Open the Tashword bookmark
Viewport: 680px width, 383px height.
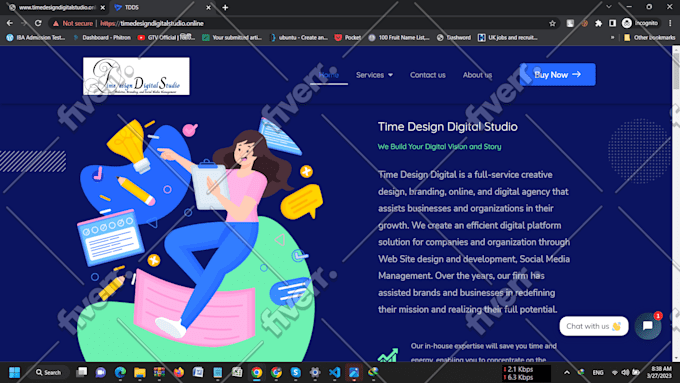[x=454, y=38]
